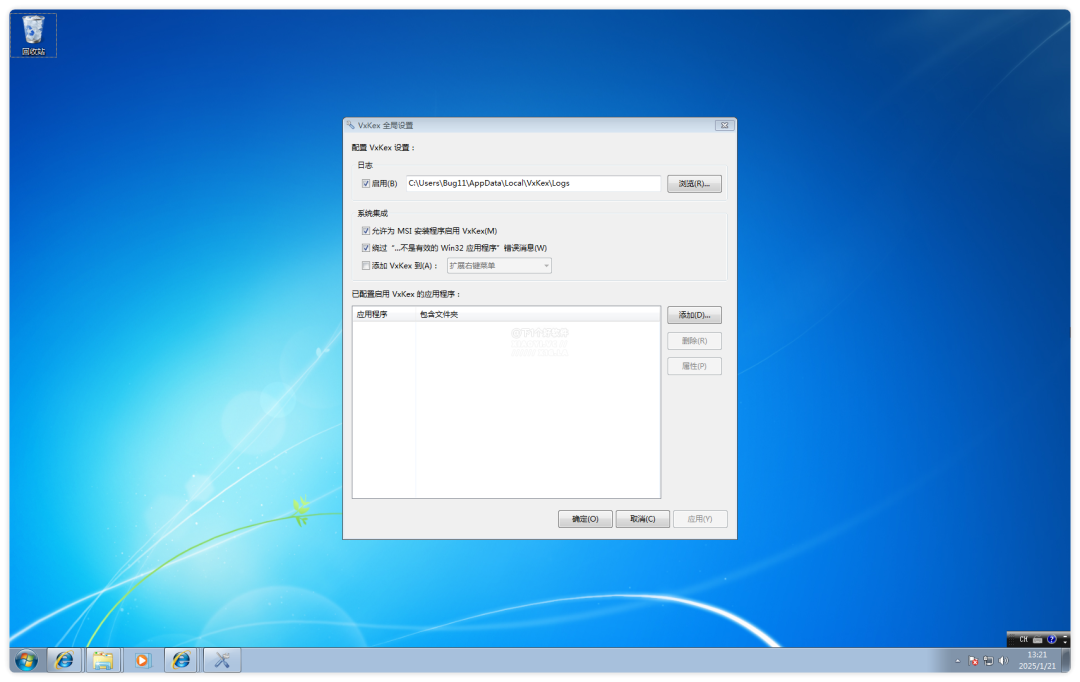Screen dimensions: 1080x682
Task: Click the Windows Start orb
Action: 26,660
